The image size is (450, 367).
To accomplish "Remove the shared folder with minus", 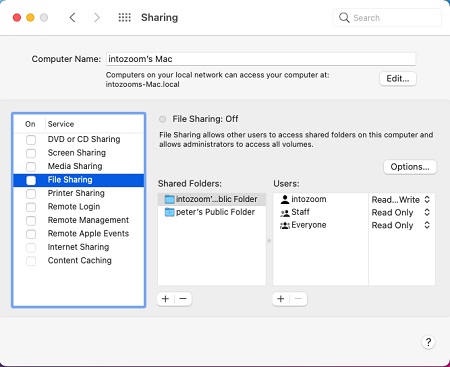I will coord(183,299).
